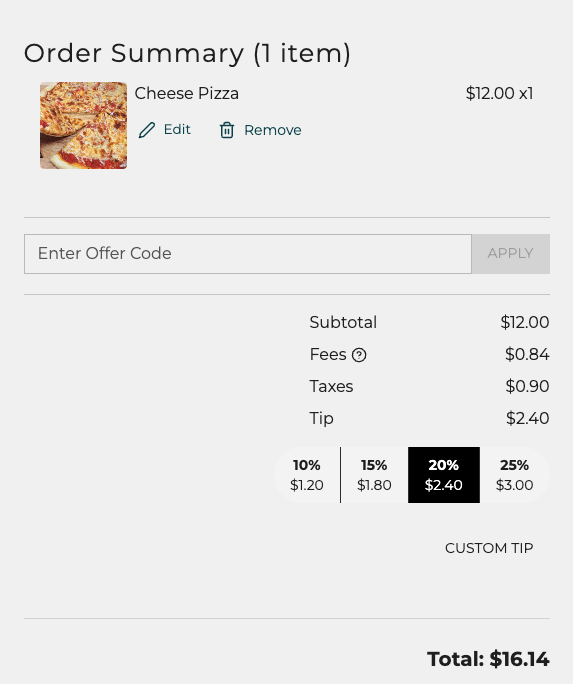Viewport: 573px width, 684px height.
Task: Click the $12.00 x1 item price
Action: point(499,93)
